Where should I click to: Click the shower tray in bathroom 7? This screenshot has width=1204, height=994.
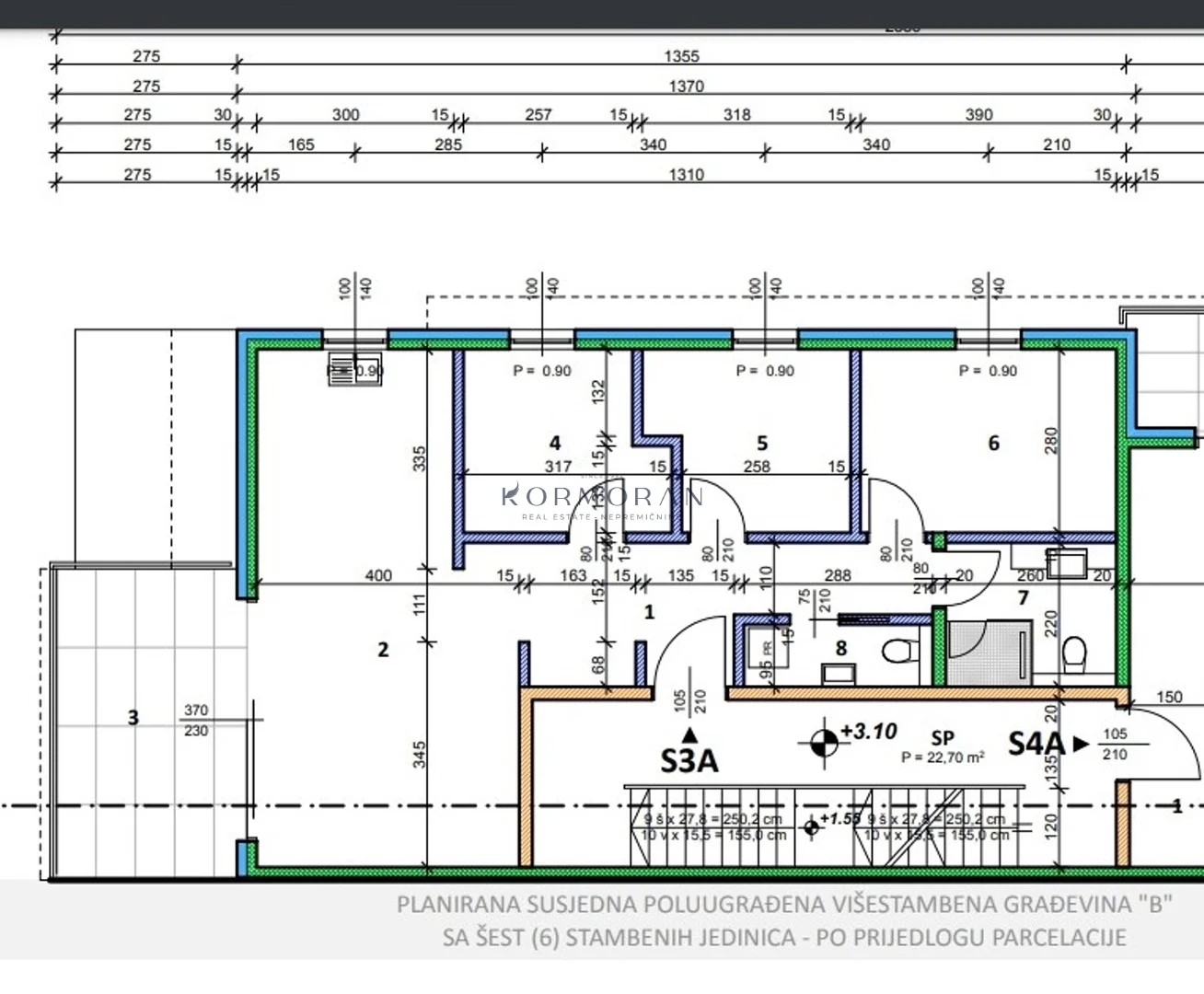[x=989, y=652]
